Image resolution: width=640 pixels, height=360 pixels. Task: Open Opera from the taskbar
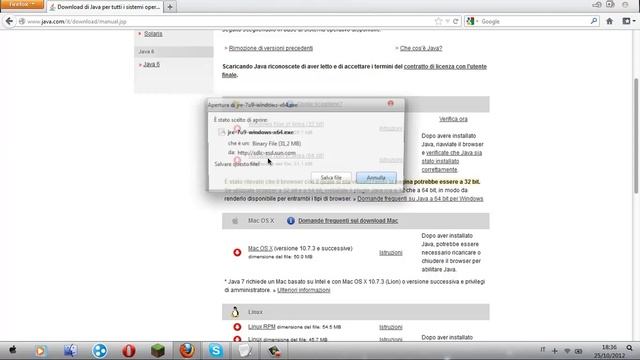129,351
